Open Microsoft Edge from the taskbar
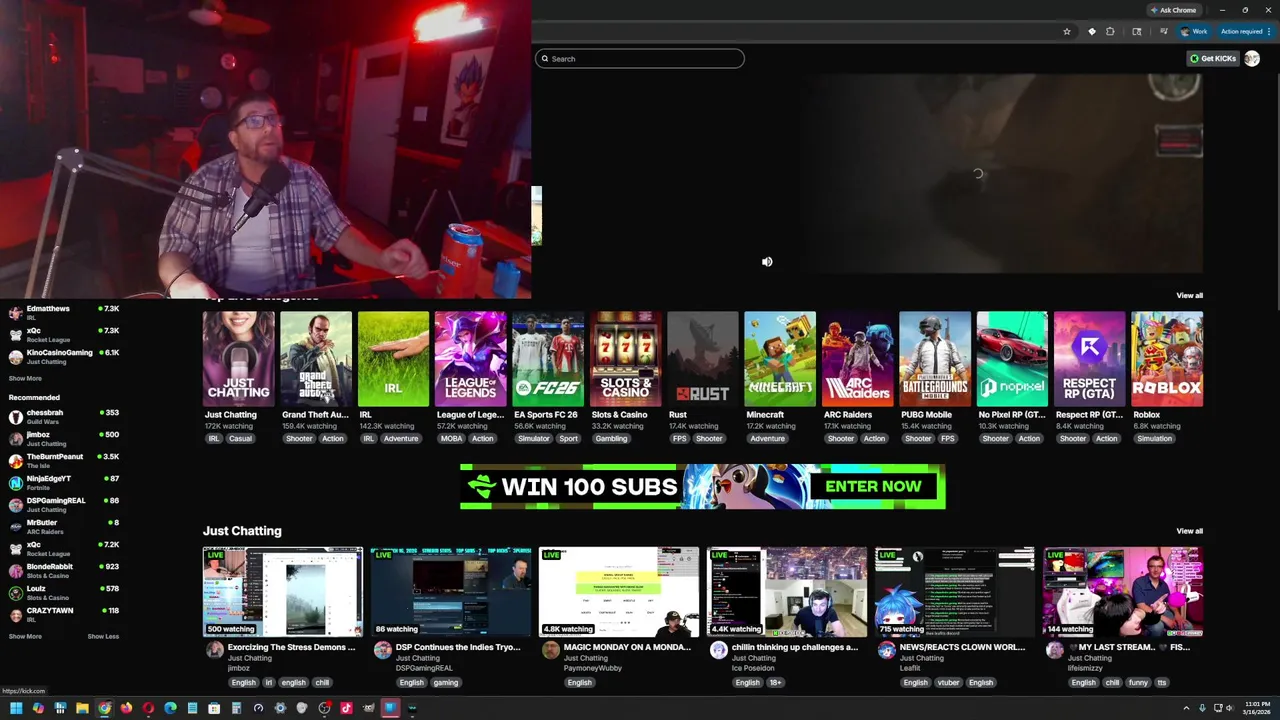This screenshot has width=1280, height=720. [170, 708]
